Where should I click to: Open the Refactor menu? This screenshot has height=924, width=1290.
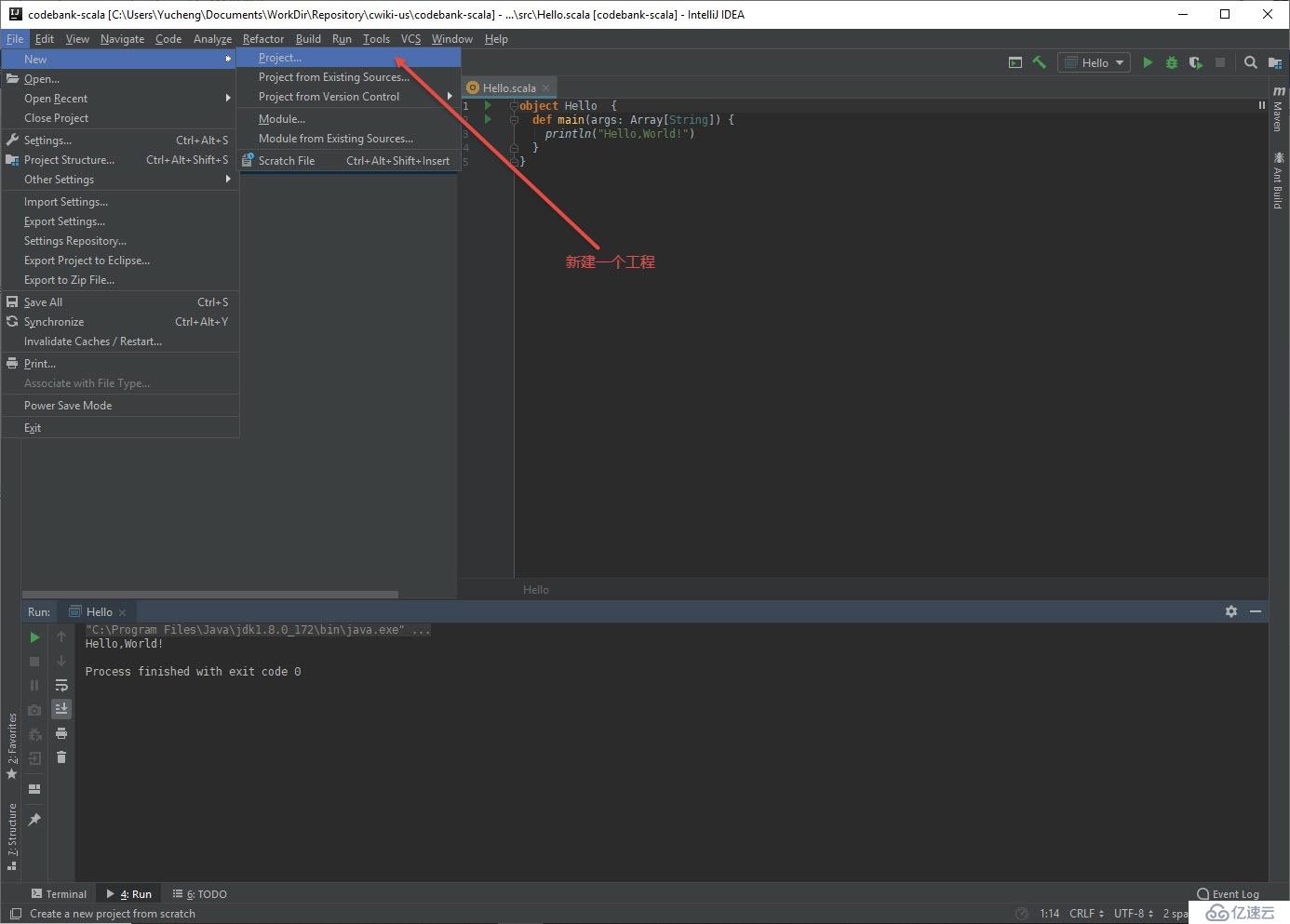pyautogui.click(x=263, y=39)
